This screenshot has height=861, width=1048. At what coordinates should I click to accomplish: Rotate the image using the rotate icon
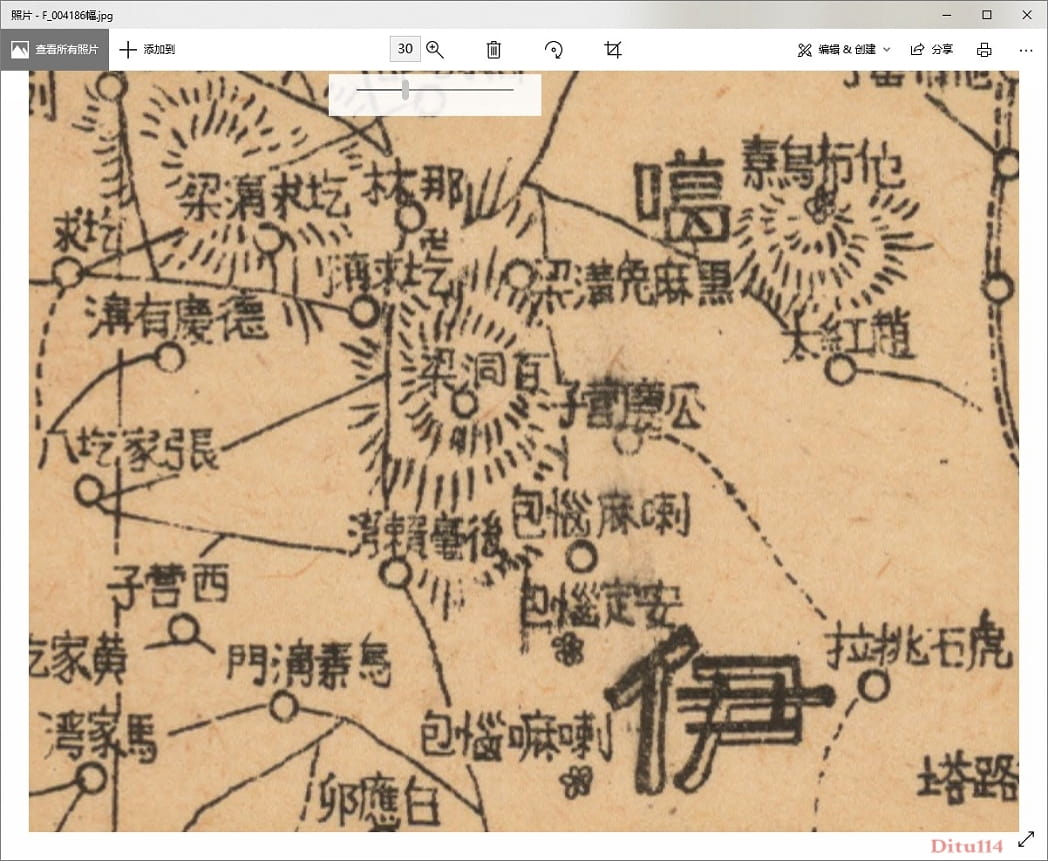[553, 49]
